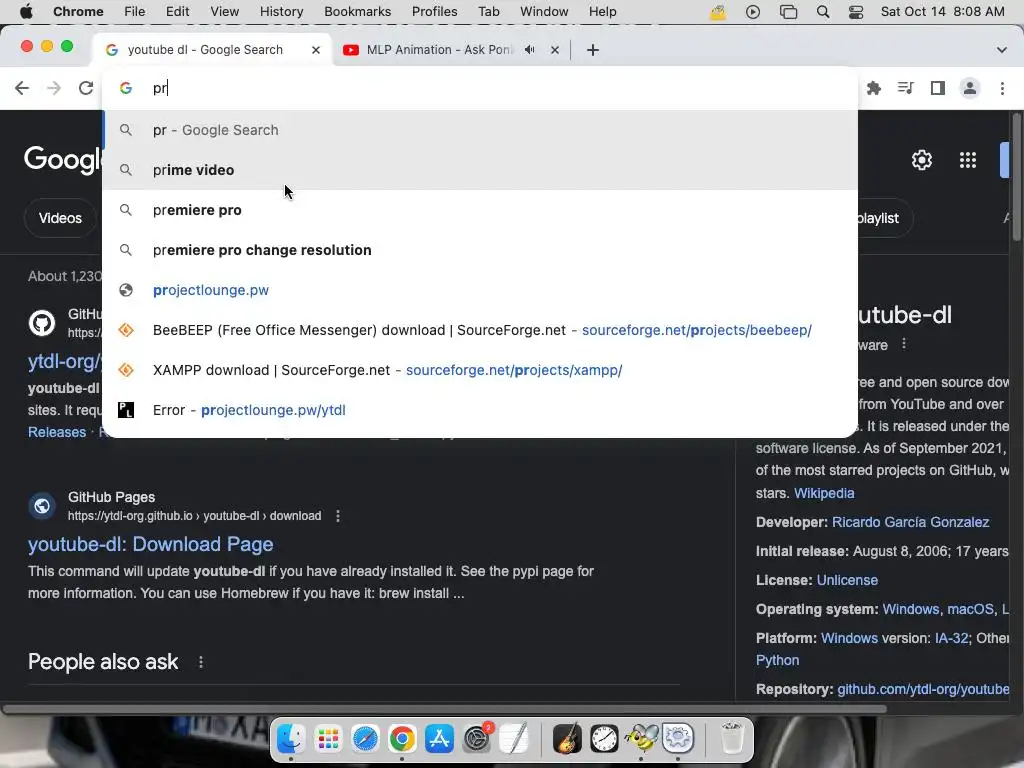
Task: Open the BeeBEEP bee icon in Dock
Action: click(641, 739)
